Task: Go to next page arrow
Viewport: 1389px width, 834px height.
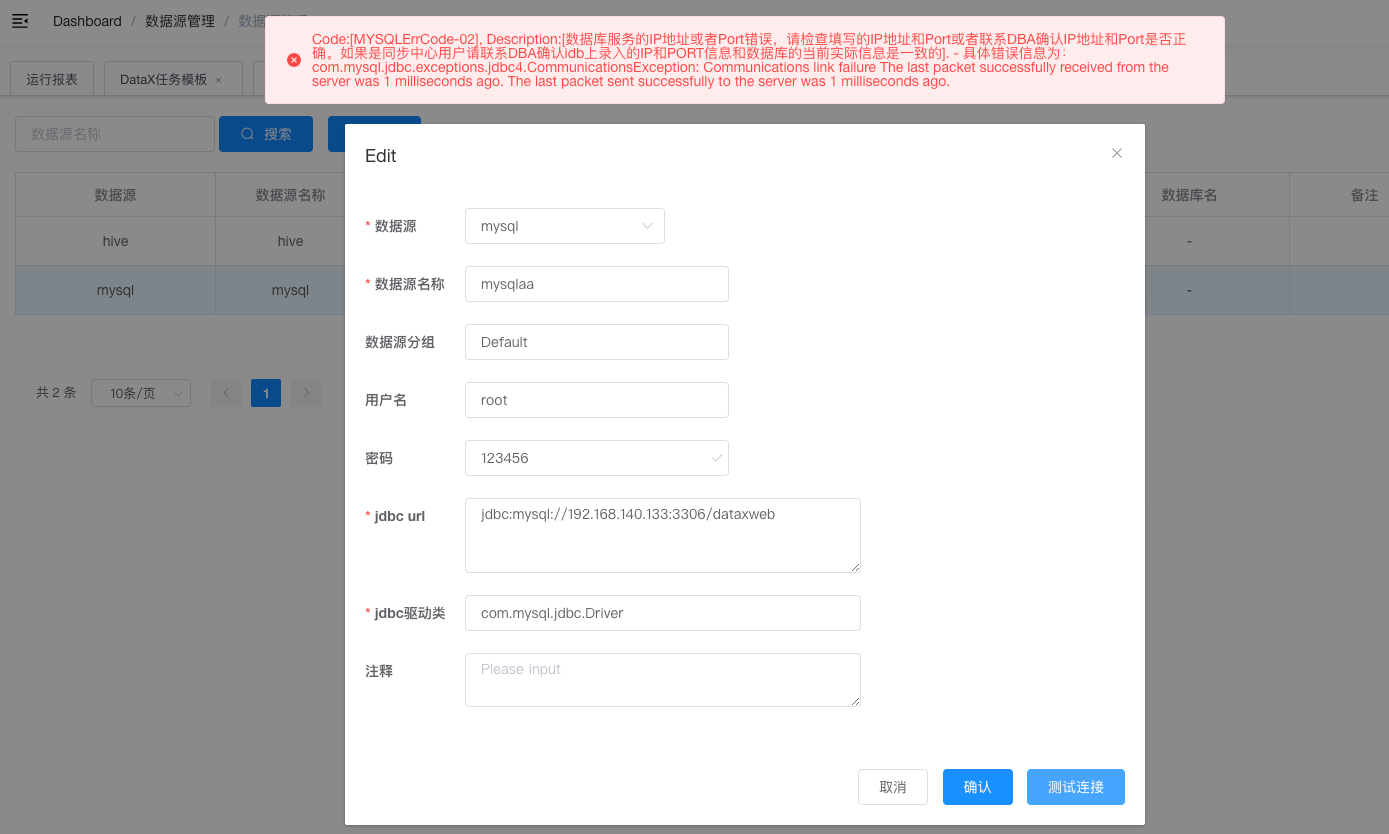Action: coord(306,393)
